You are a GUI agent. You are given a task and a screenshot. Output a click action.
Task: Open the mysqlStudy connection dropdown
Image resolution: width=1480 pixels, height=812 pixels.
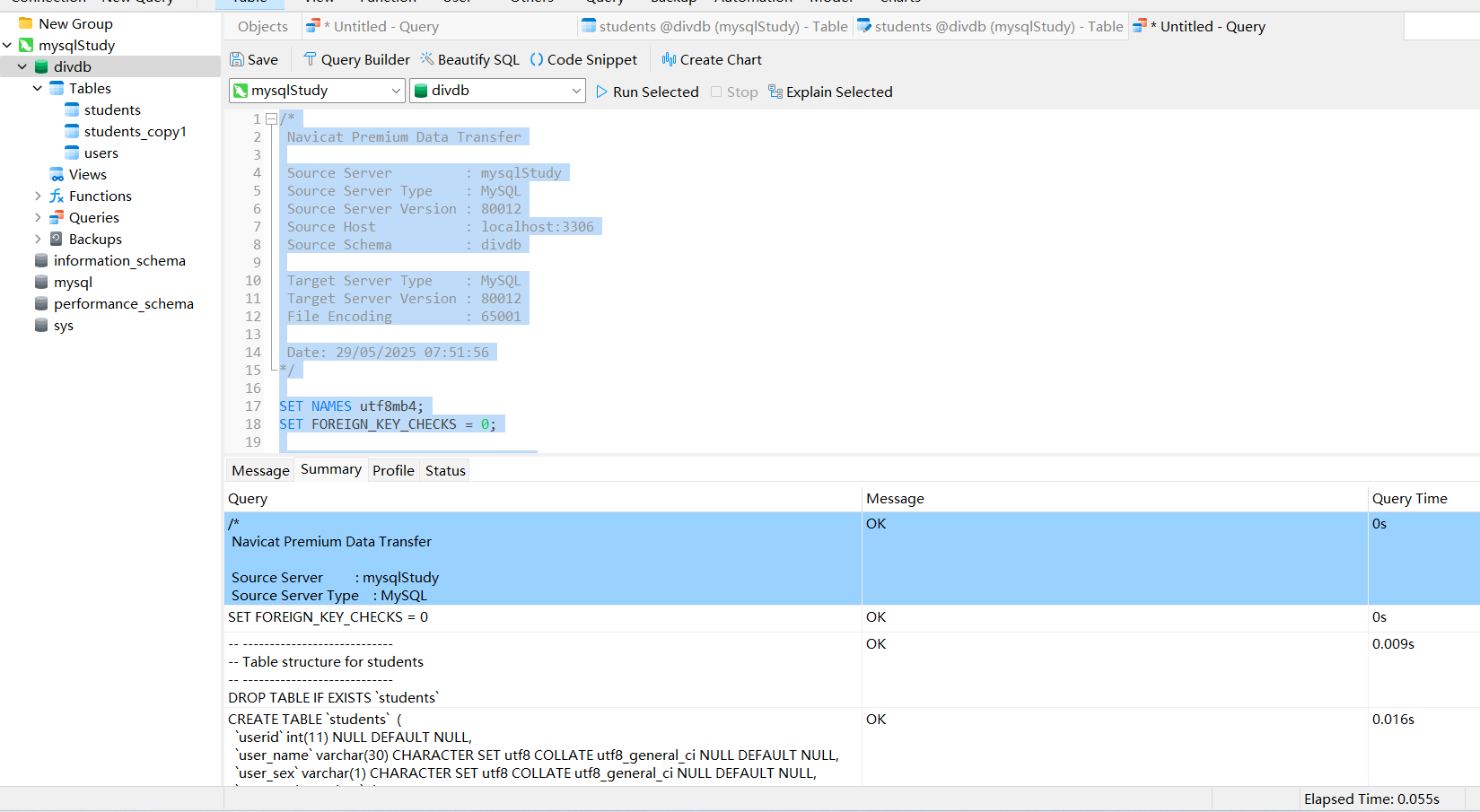[318, 91]
